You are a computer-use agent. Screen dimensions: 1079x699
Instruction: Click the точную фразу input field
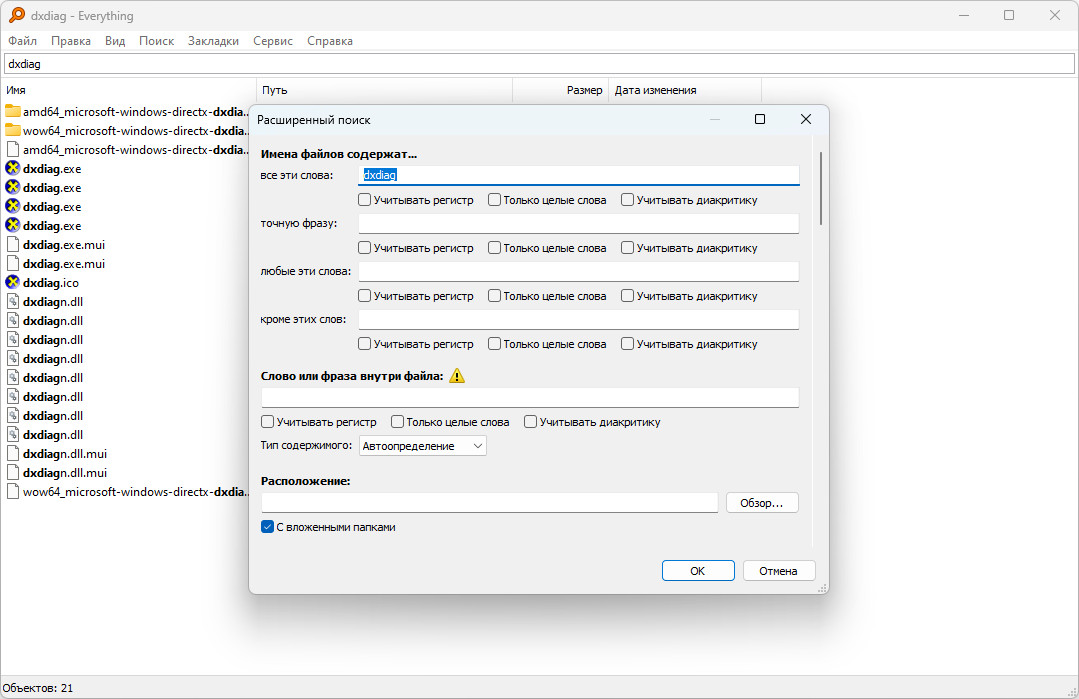579,224
